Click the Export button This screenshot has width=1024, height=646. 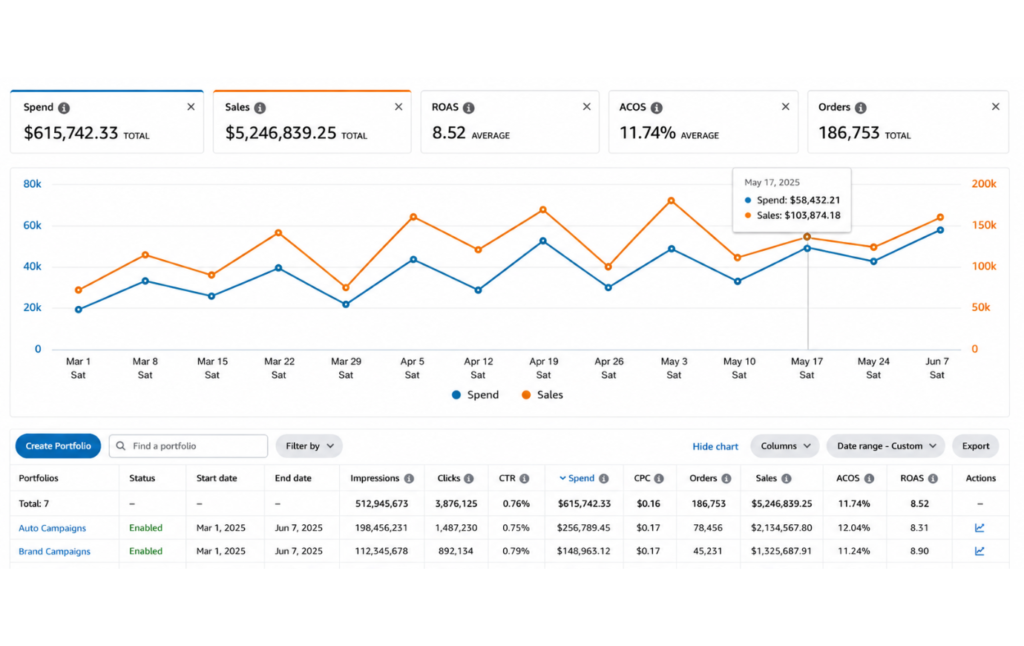[976, 446]
